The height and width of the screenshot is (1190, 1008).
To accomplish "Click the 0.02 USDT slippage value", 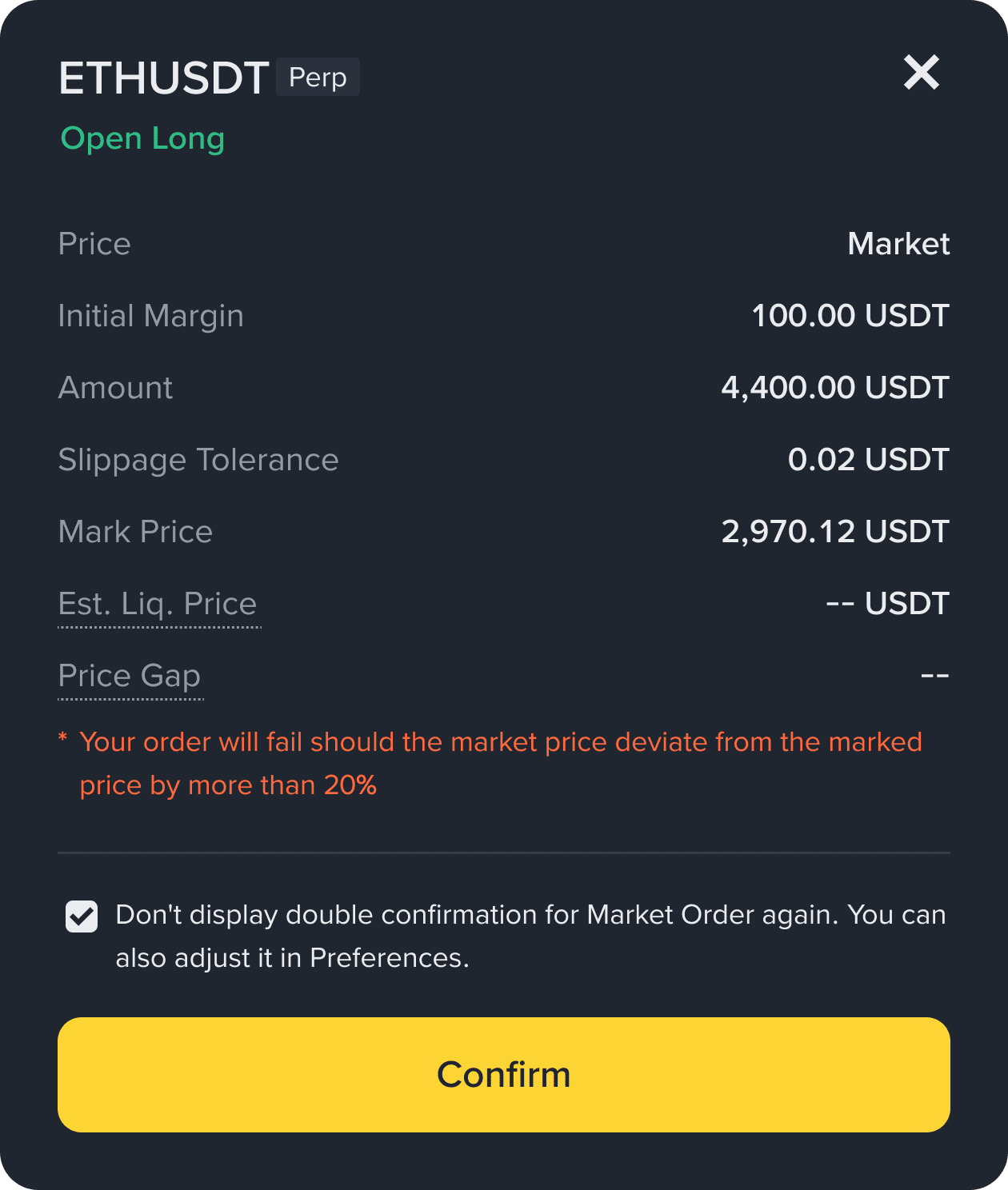I will 868,460.
